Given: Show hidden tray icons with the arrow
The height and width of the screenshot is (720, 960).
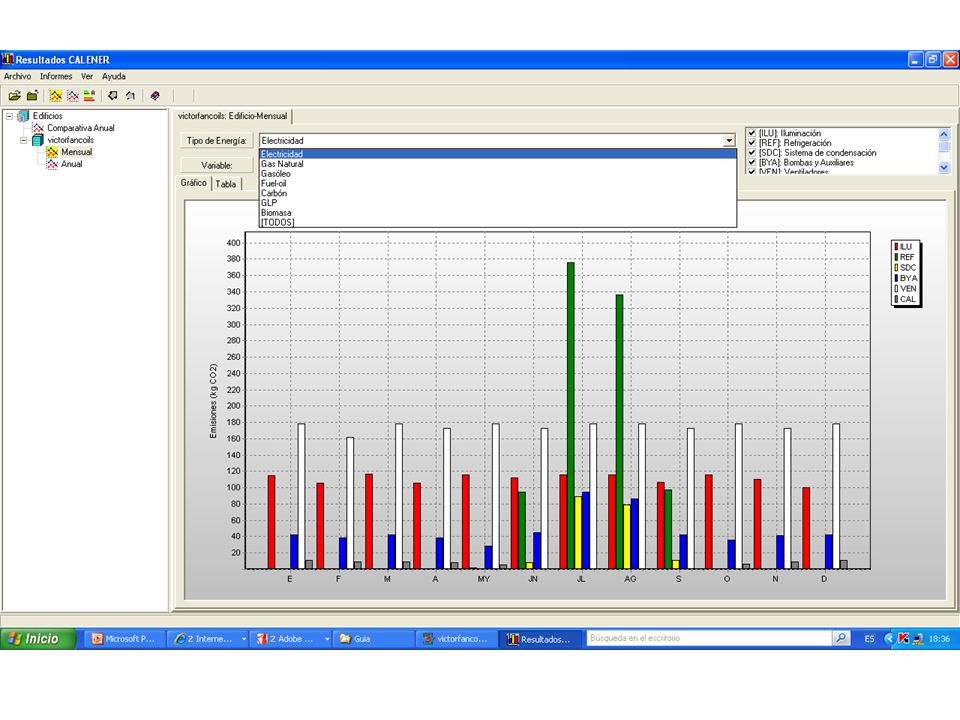Looking at the screenshot, I should point(890,639).
